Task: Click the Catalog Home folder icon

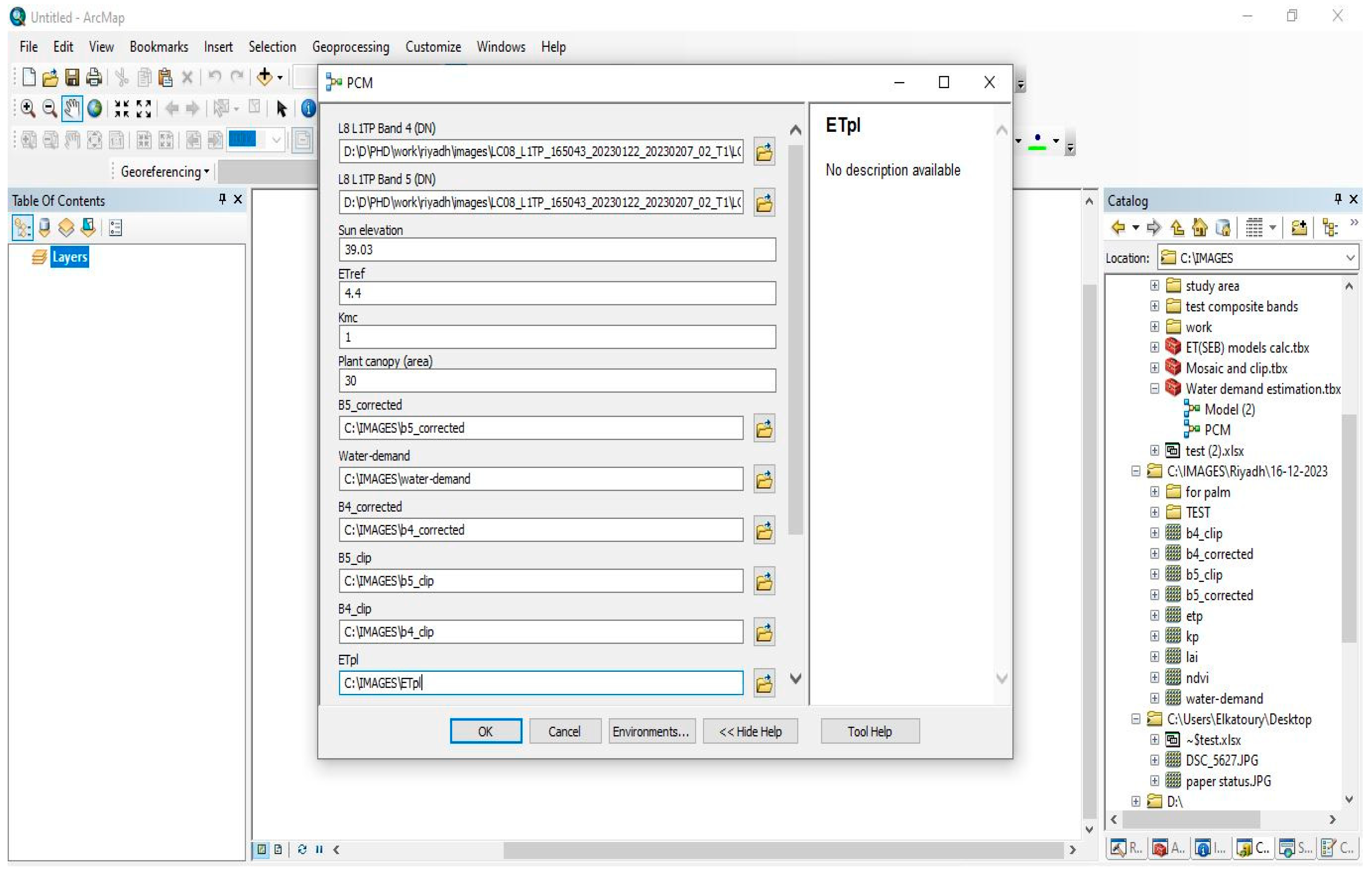Action: [1199, 228]
